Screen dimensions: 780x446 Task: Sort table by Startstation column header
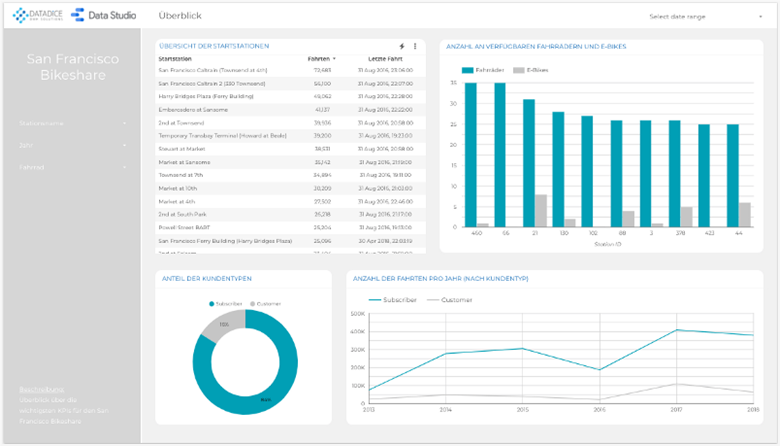click(x=176, y=59)
